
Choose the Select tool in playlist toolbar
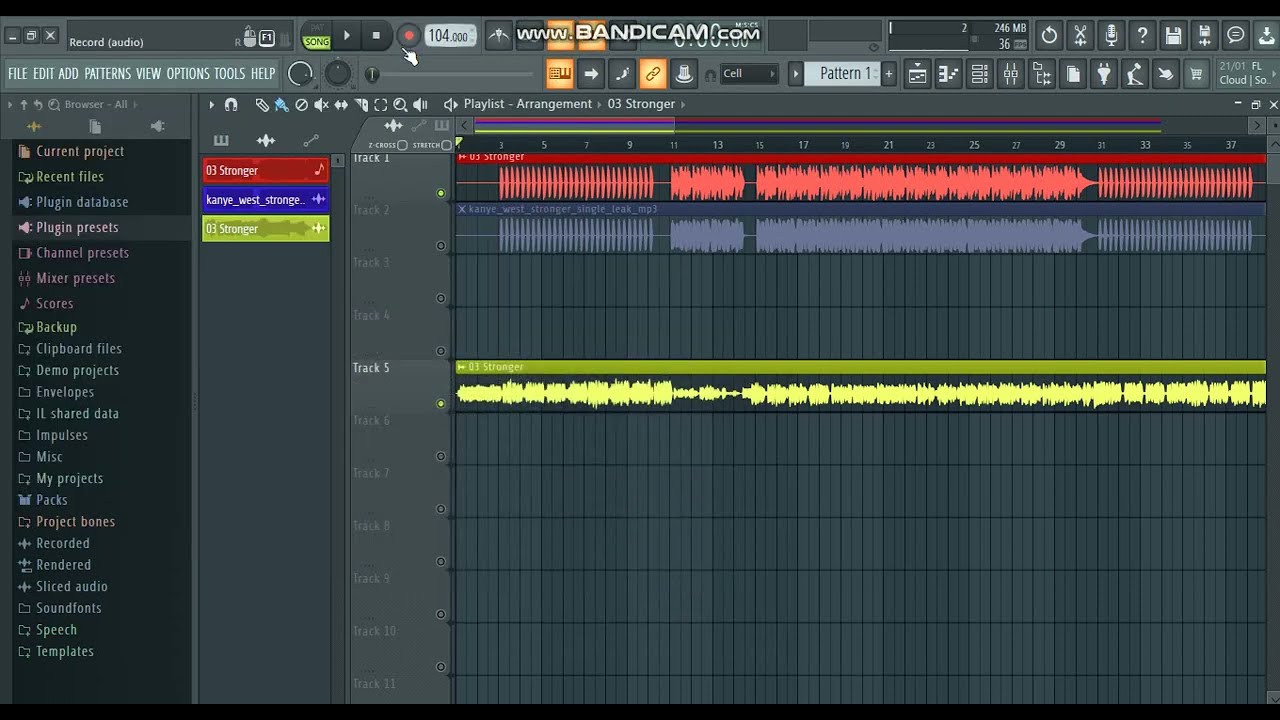coord(380,104)
